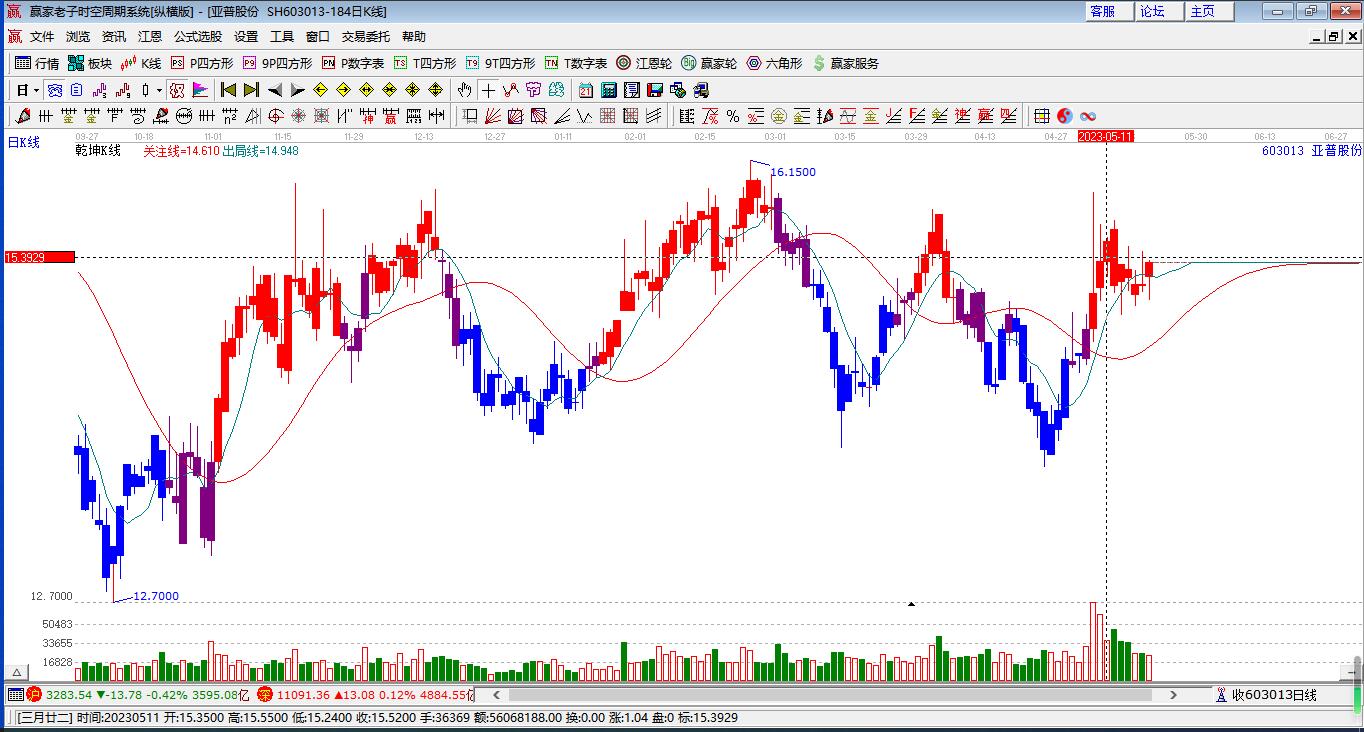The height and width of the screenshot is (732, 1364).
Task: Toggle the red framed indicator button
Action: pyautogui.click(x=177, y=90)
